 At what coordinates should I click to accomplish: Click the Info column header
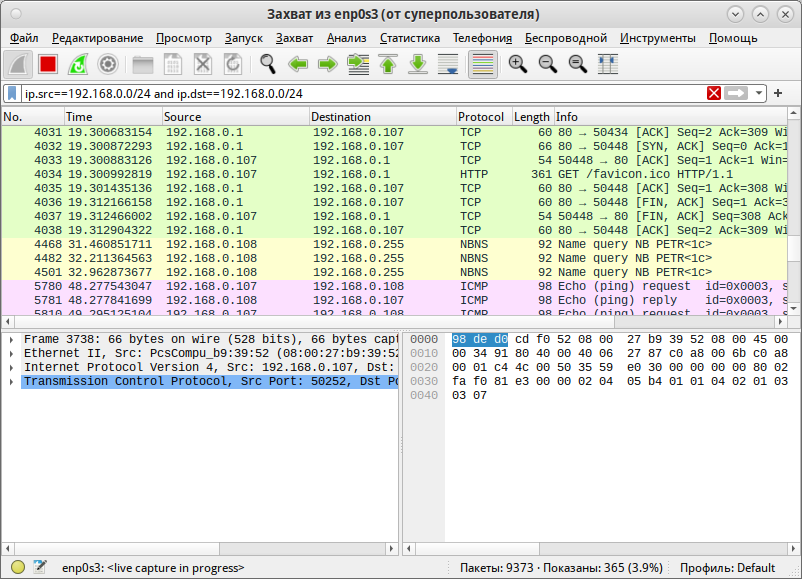click(671, 117)
